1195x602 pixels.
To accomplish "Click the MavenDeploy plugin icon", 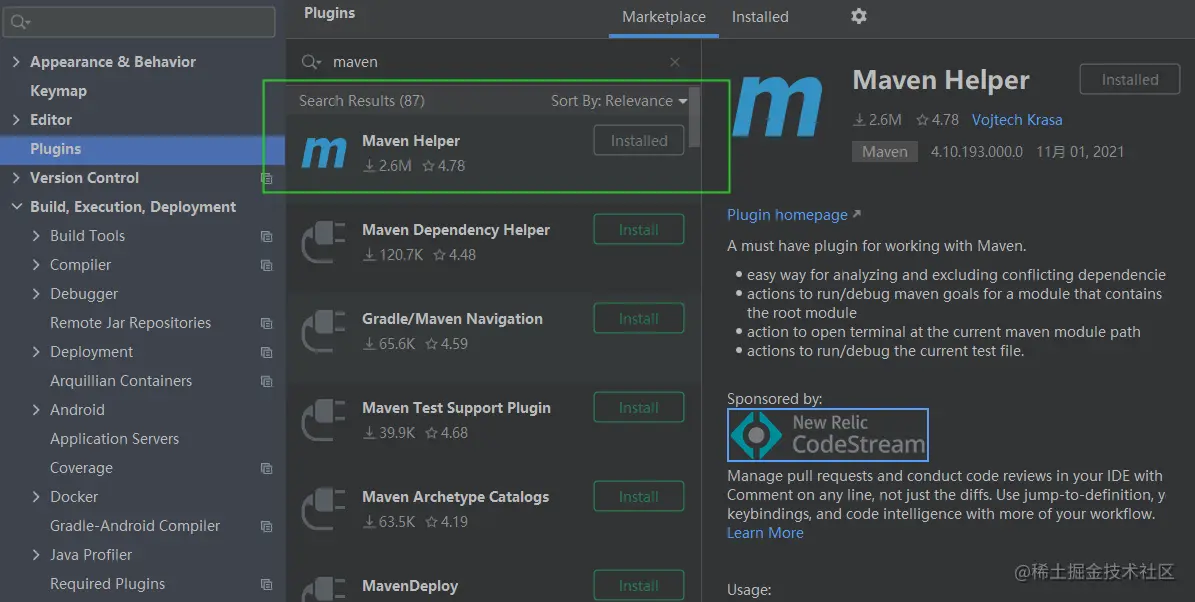I will [x=324, y=589].
